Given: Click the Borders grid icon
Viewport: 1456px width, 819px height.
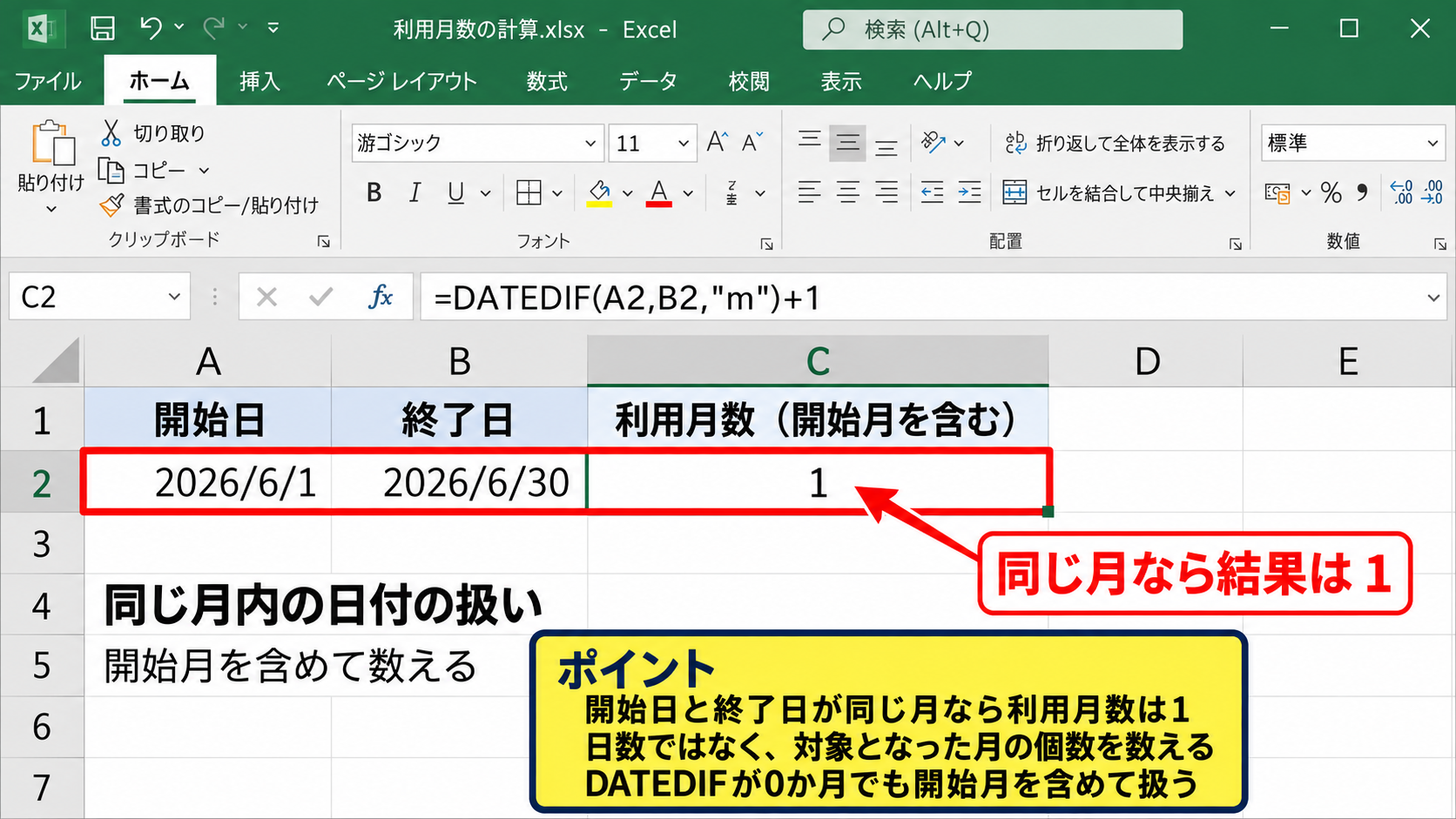Looking at the screenshot, I should point(529,192).
